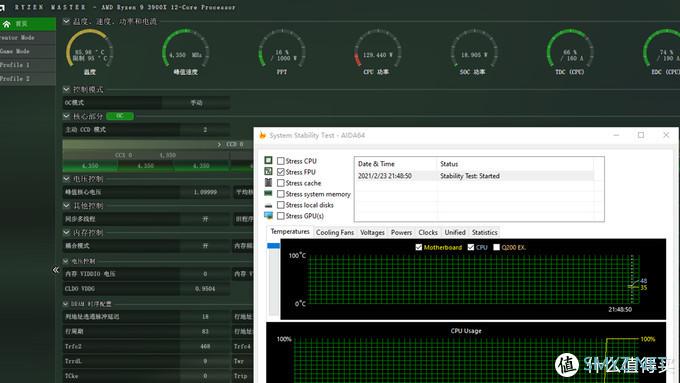The image size is (680, 383).
Task: Open the Unified tab
Action: [x=455, y=232]
